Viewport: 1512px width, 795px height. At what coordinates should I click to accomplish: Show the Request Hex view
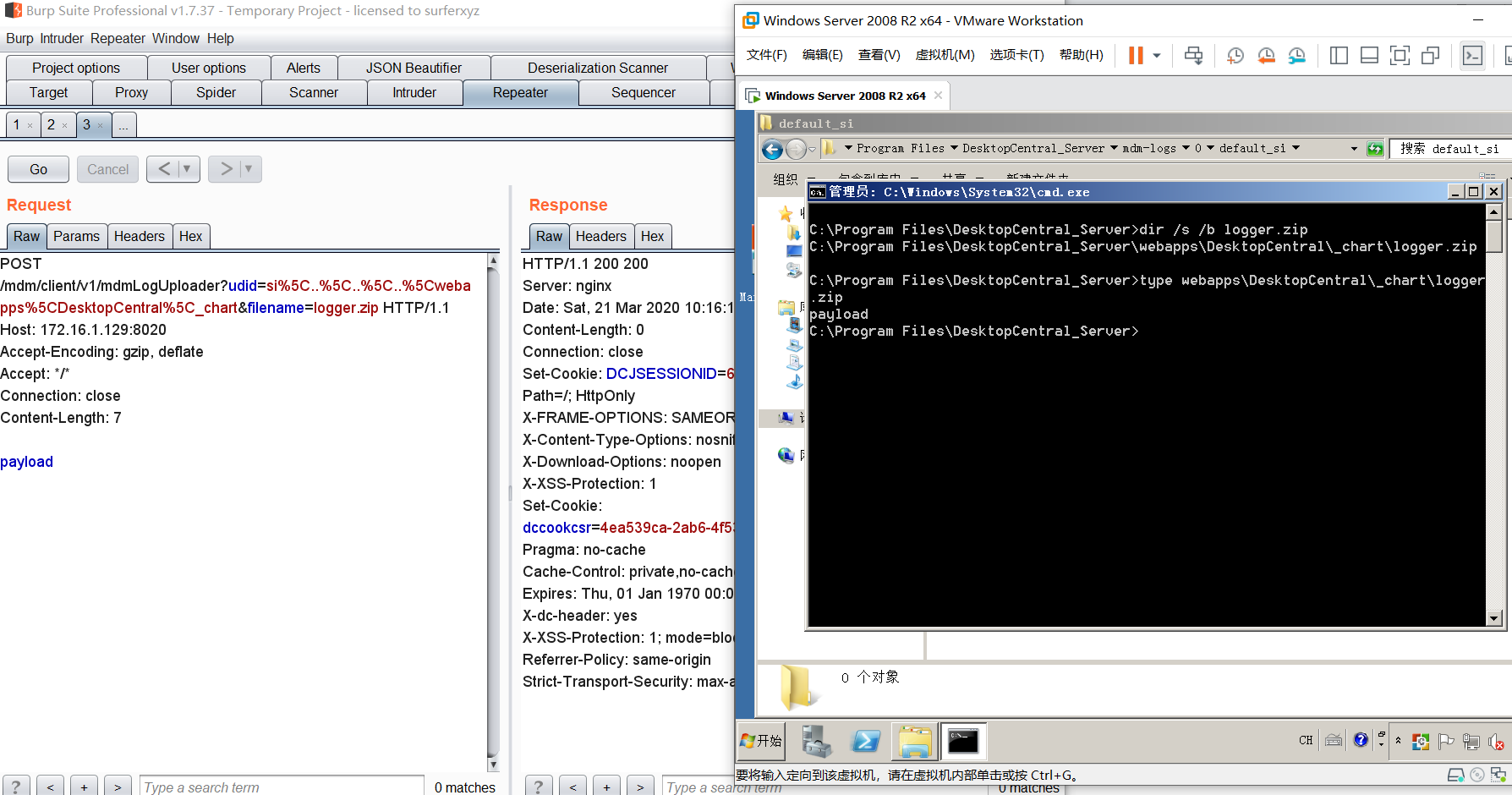190,237
